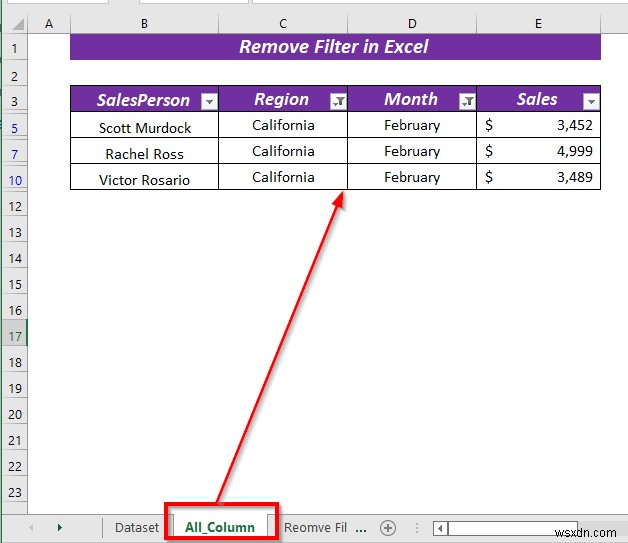Viewport: 628px width, 543px height.
Task: Open the Sales filter dropdown
Action: (x=591, y=102)
